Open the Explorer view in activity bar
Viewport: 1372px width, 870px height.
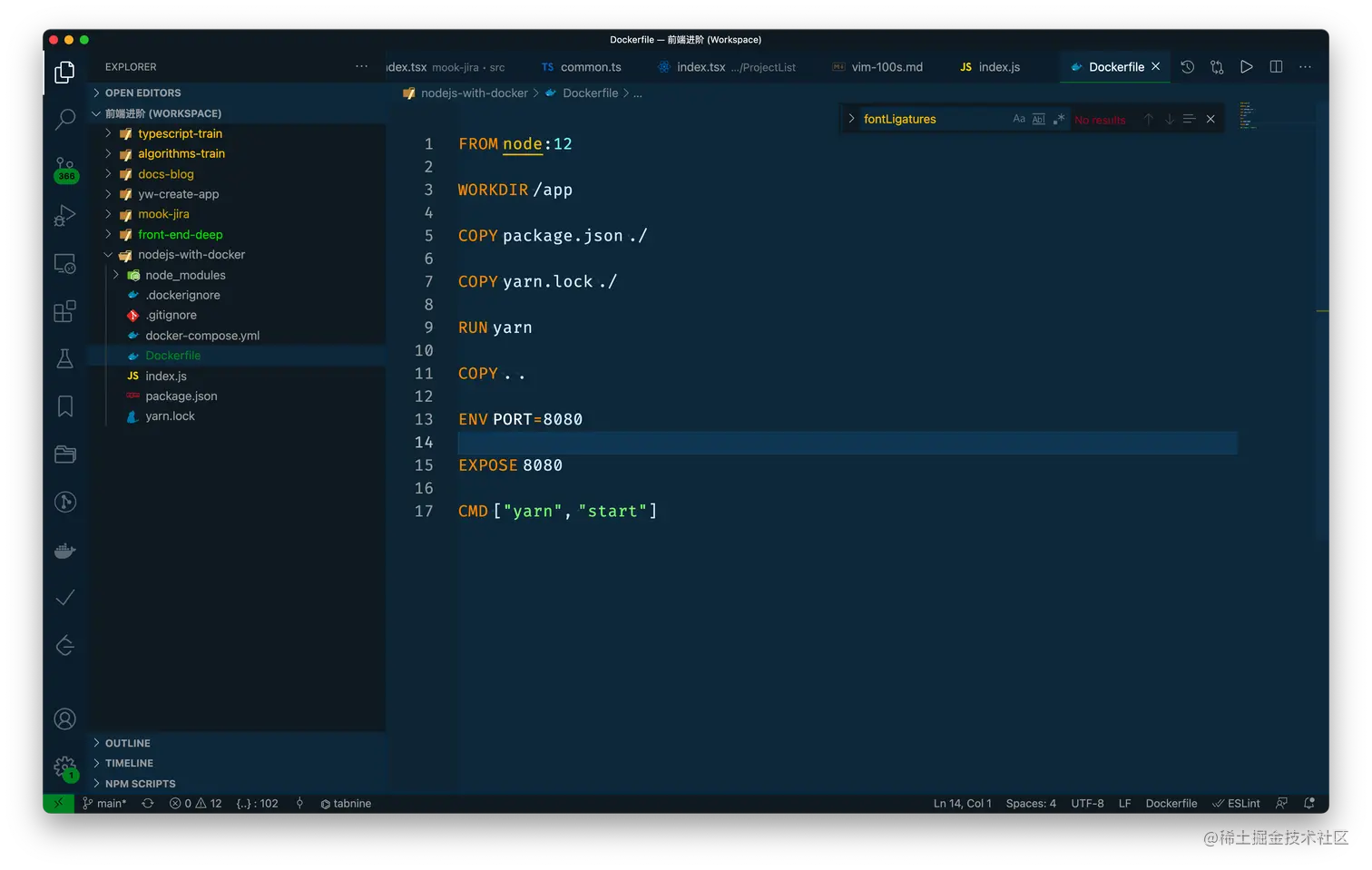[x=64, y=73]
